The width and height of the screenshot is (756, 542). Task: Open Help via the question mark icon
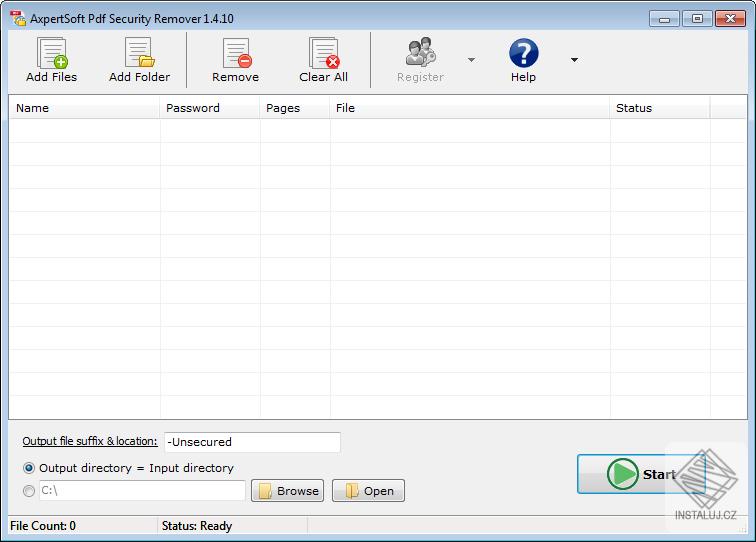coord(524,53)
